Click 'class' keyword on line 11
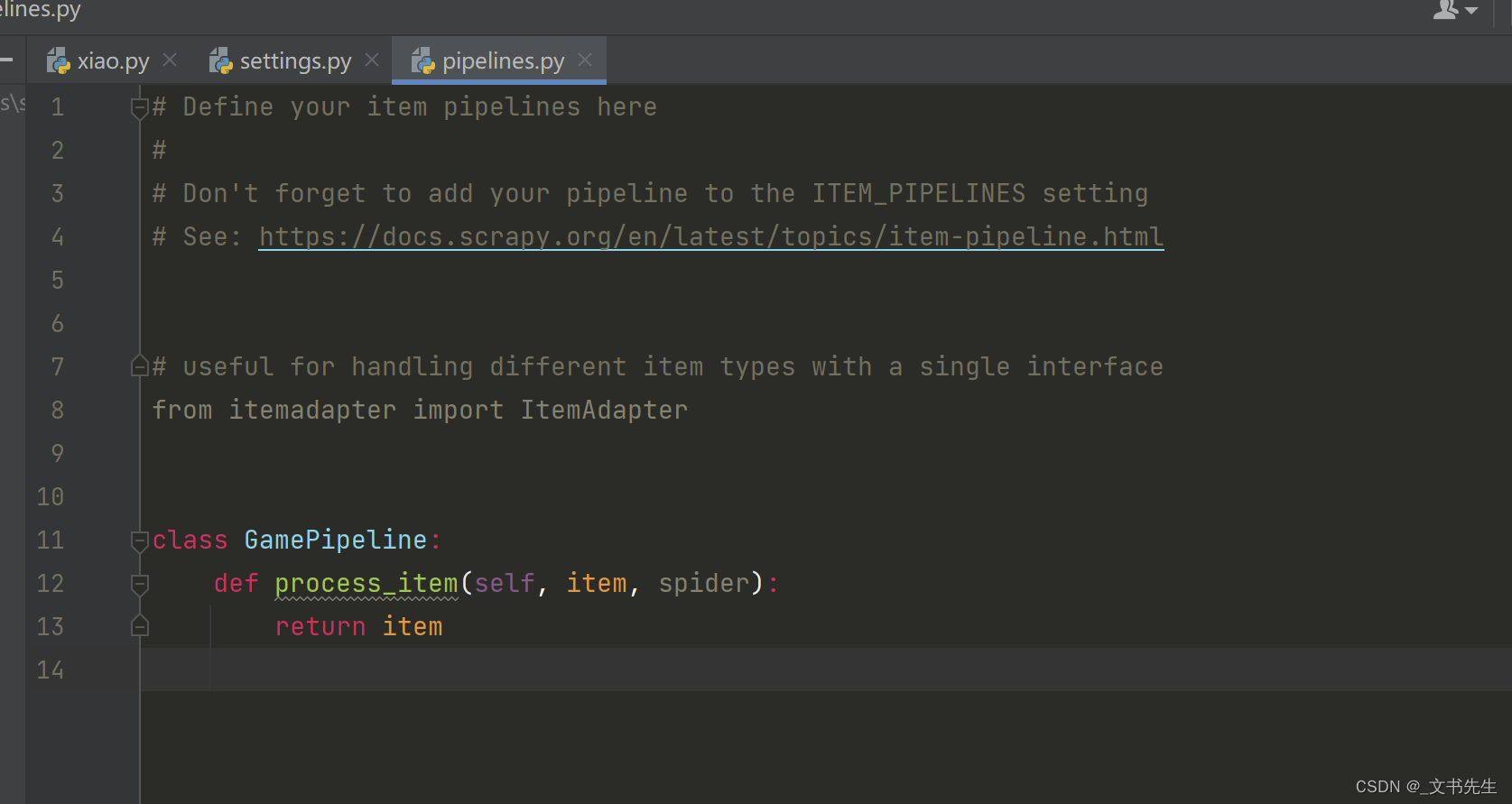 click(x=190, y=540)
